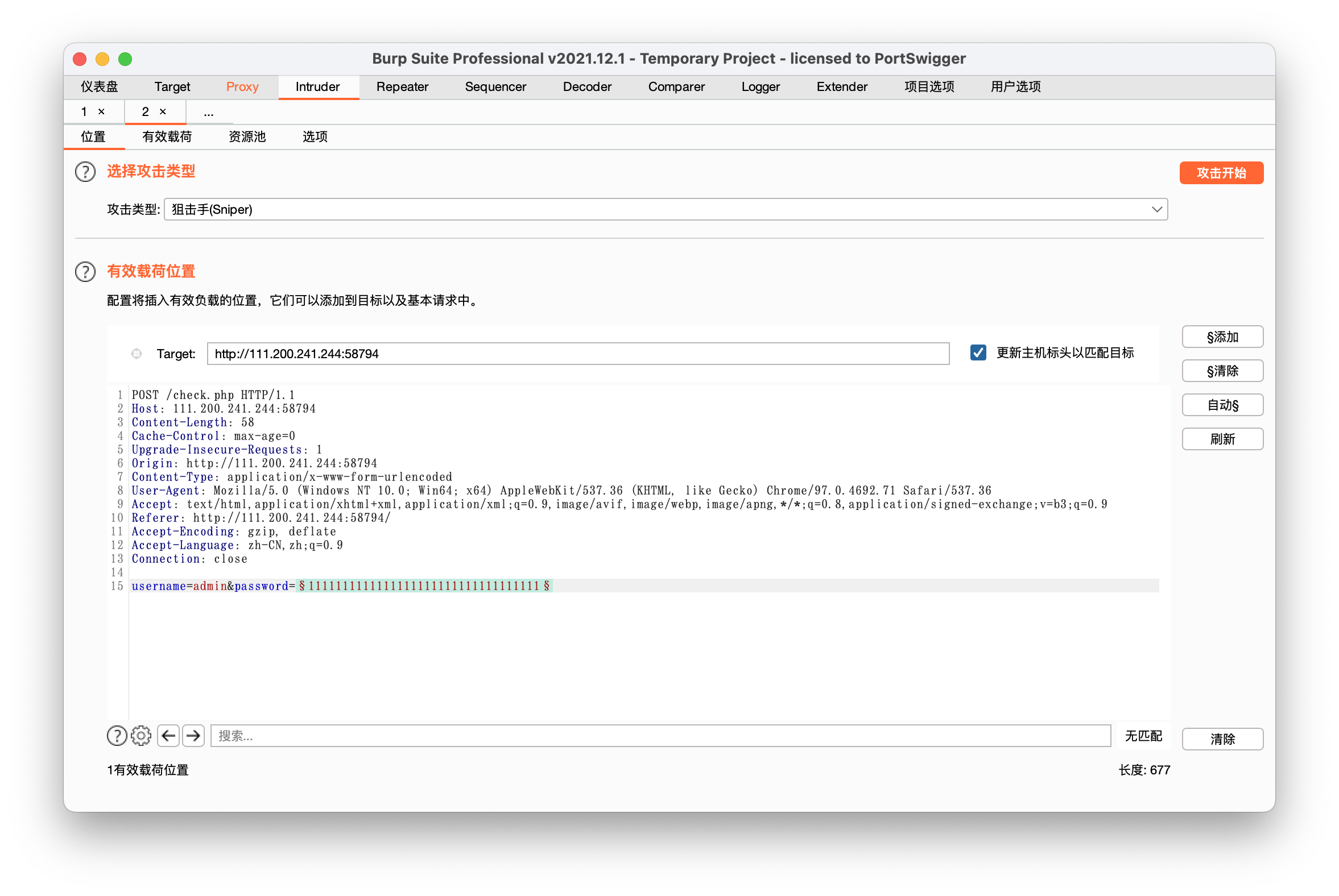Open the Logger tab
Image resolution: width=1339 pixels, height=896 pixels.
pyautogui.click(x=761, y=87)
